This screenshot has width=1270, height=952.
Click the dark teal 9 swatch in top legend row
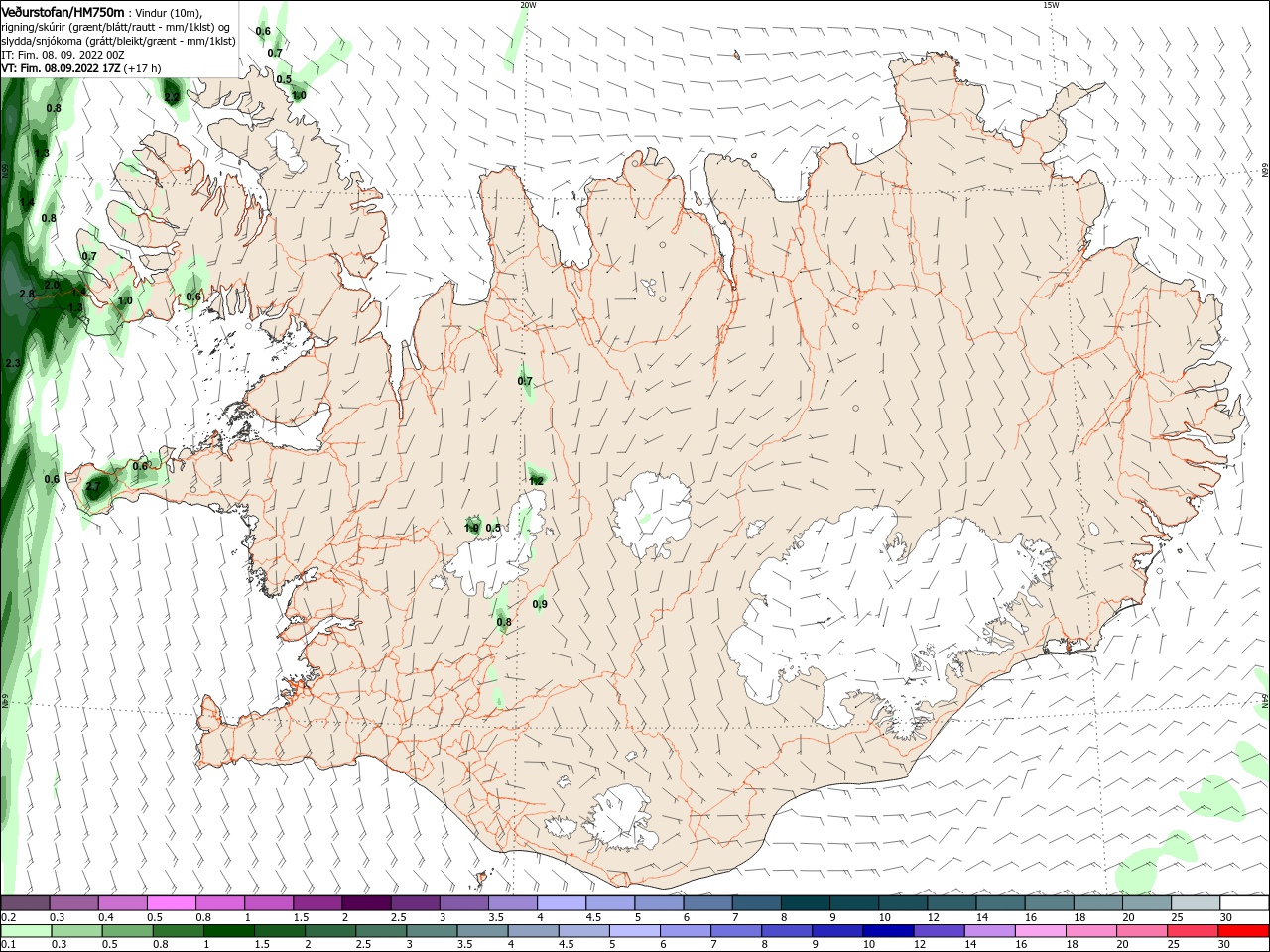[852, 903]
